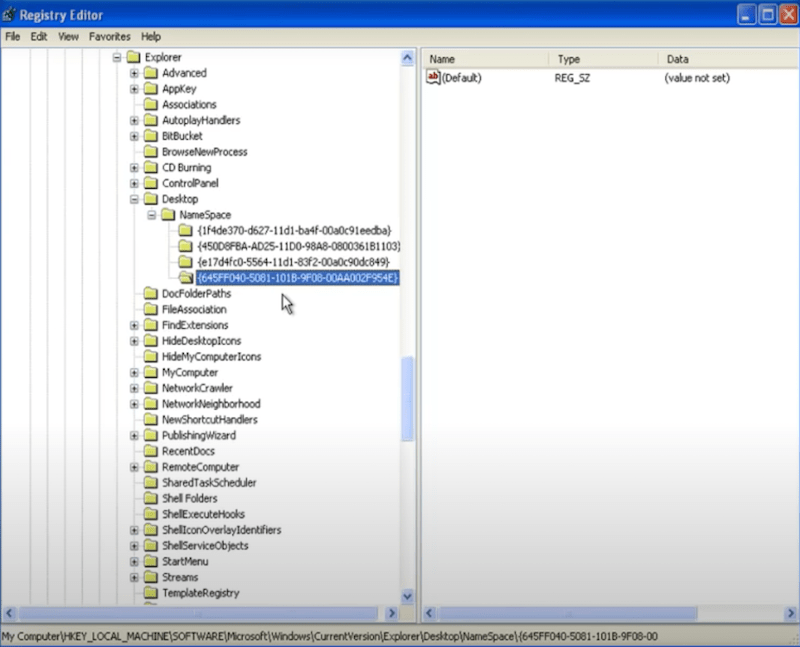Click the Registry Editor title bar icon

[x=9, y=14]
